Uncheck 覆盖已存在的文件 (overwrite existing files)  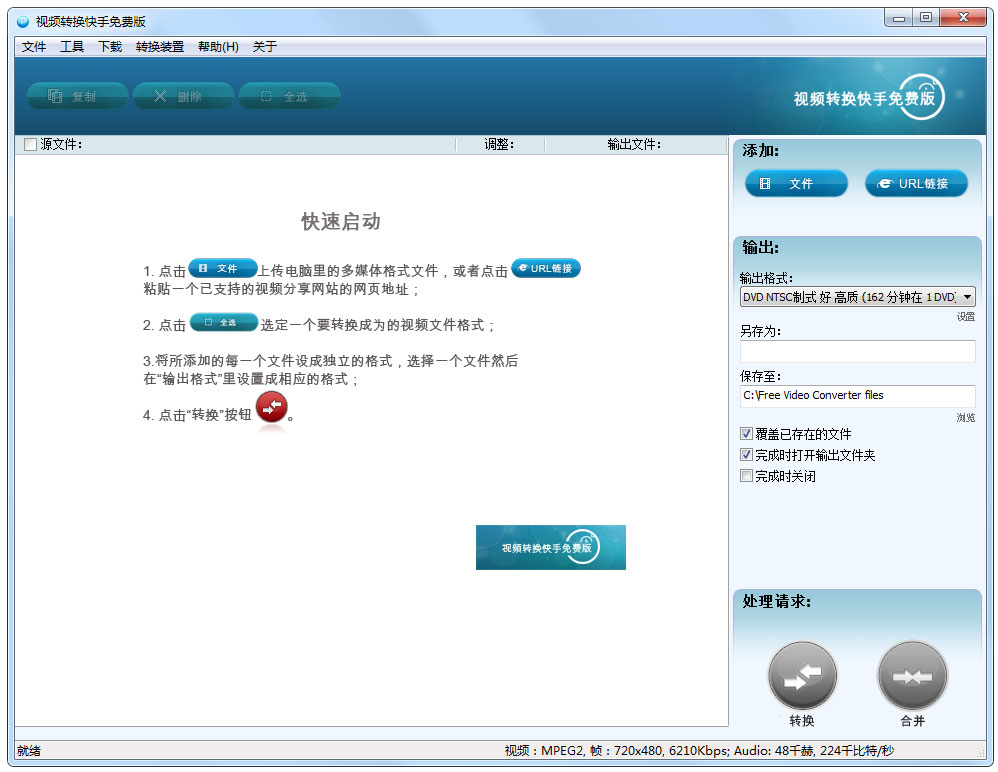click(x=746, y=433)
